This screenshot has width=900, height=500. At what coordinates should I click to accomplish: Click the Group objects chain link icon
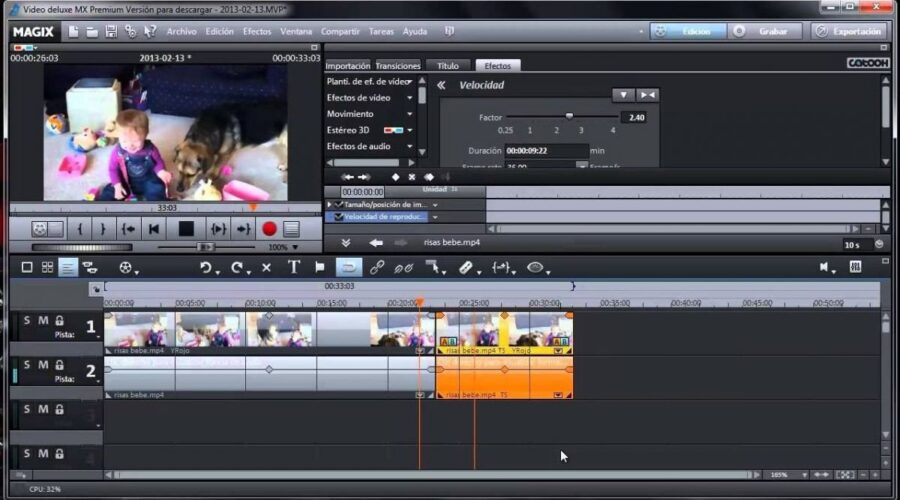[x=377, y=268]
